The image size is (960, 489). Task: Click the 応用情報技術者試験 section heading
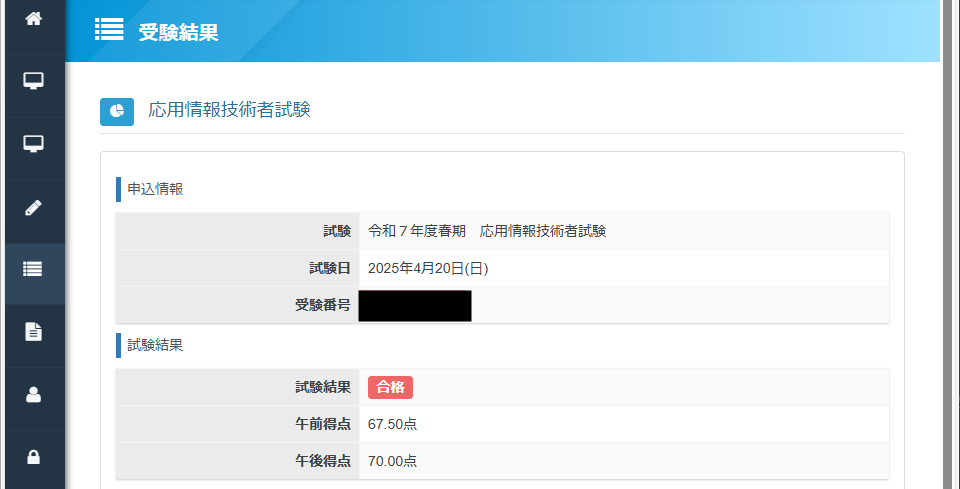pos(230,110)
